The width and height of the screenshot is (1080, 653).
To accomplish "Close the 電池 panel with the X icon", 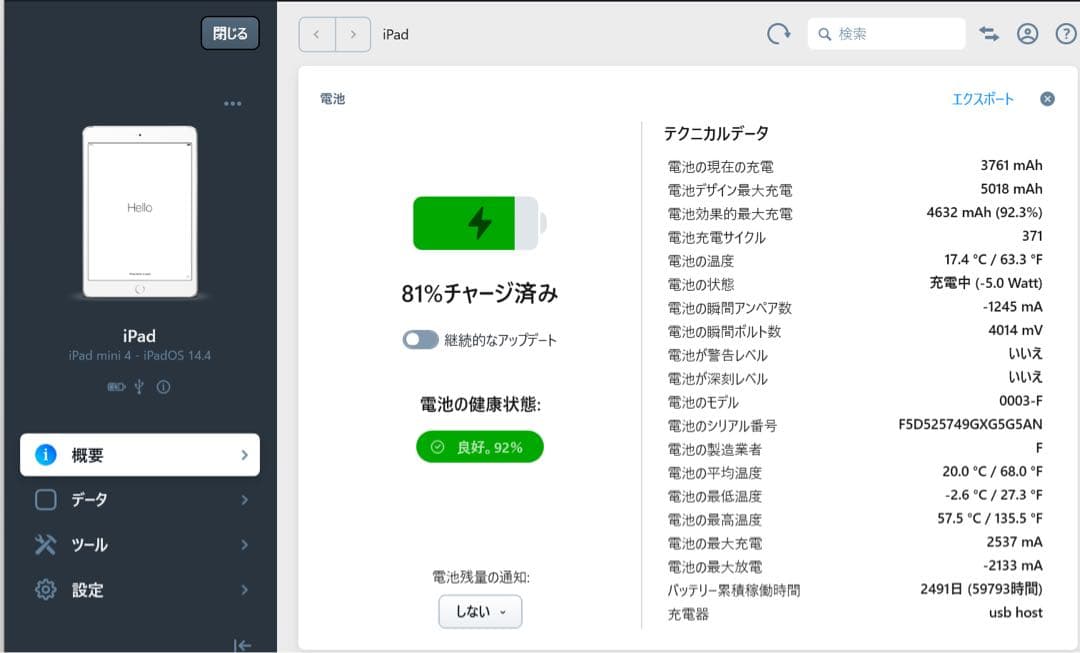I will click(x=1047, y=99).
